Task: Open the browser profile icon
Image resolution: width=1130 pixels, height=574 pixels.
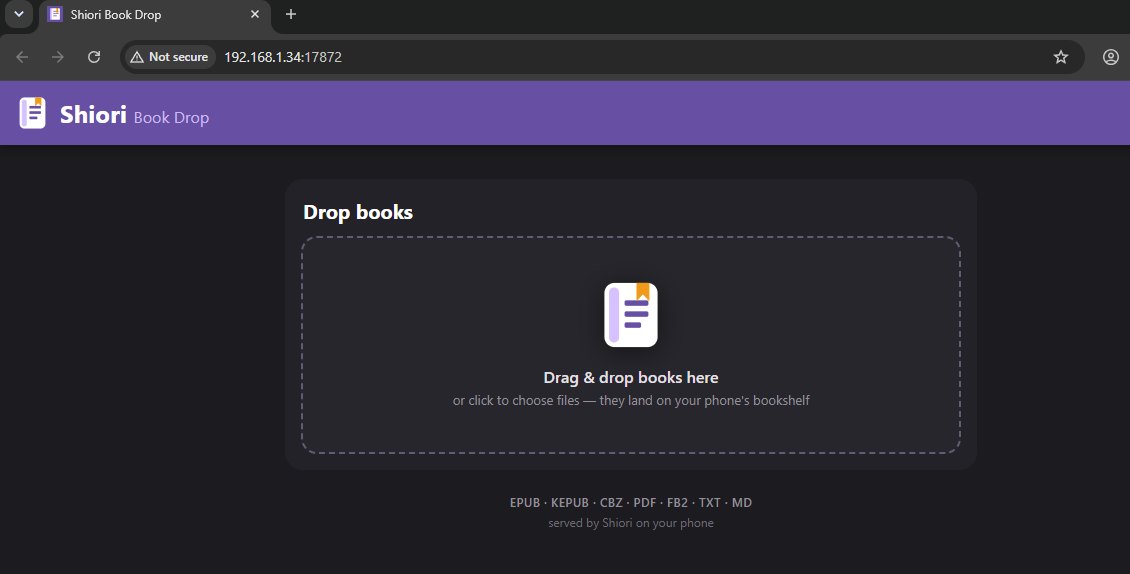Action: 1111,57
